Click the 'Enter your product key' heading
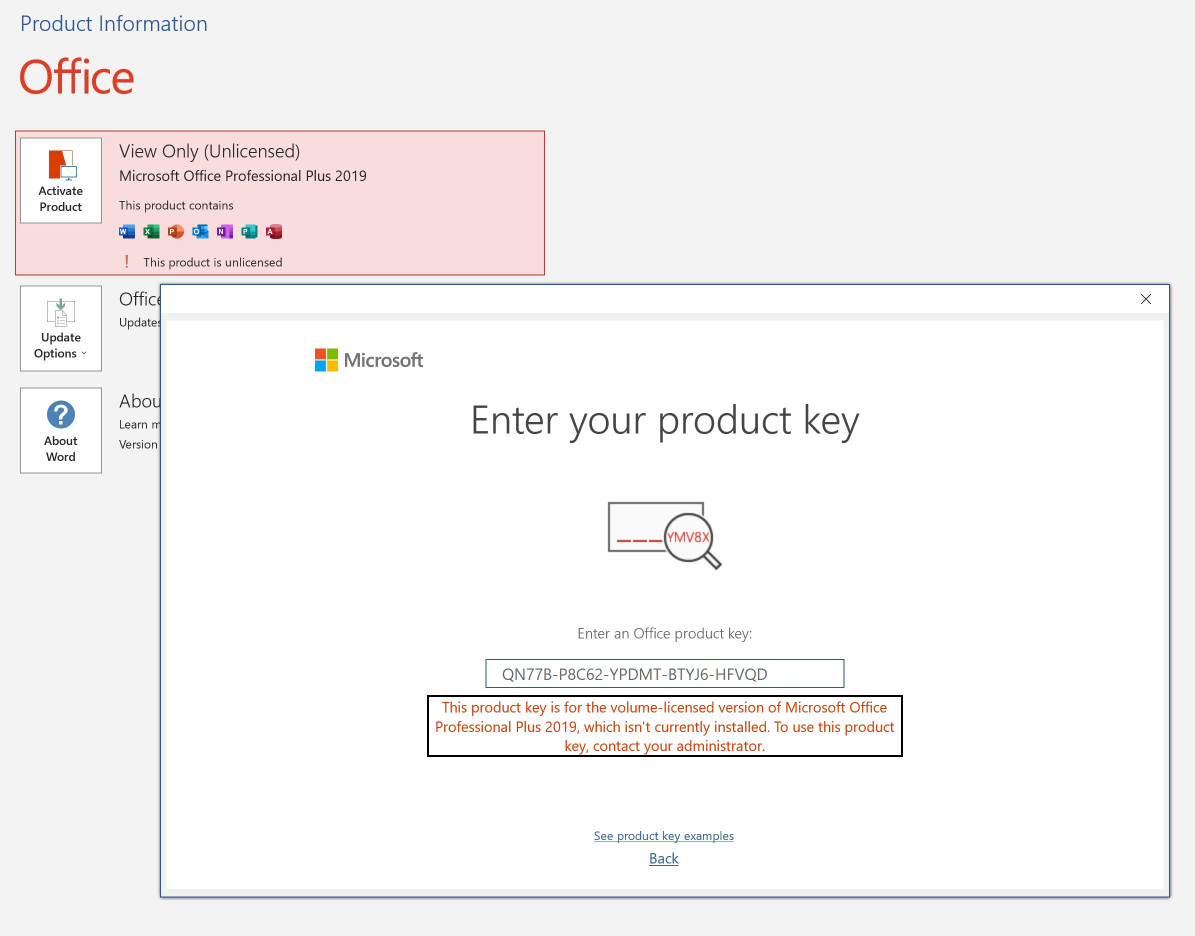 (665, 422)
